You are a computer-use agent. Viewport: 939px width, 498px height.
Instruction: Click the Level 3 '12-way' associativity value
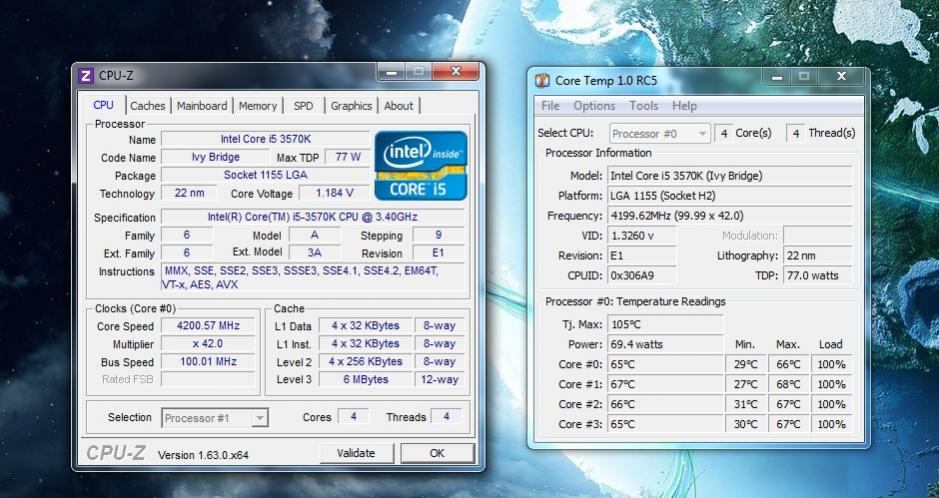pyautogui.click(x=440, y=379)
